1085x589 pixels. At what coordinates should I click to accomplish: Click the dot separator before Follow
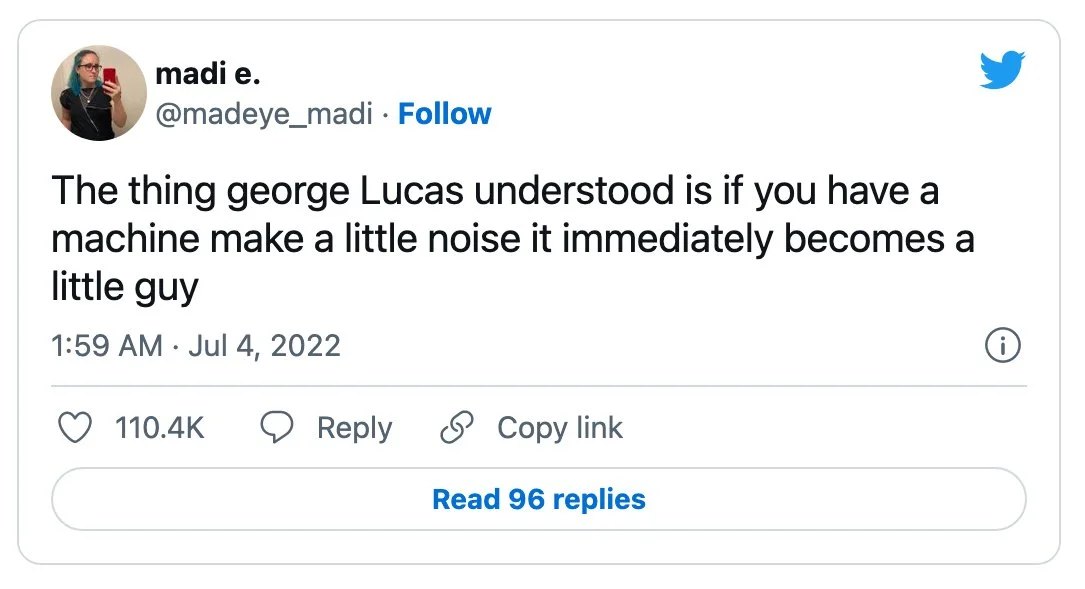tap(385, 115)
